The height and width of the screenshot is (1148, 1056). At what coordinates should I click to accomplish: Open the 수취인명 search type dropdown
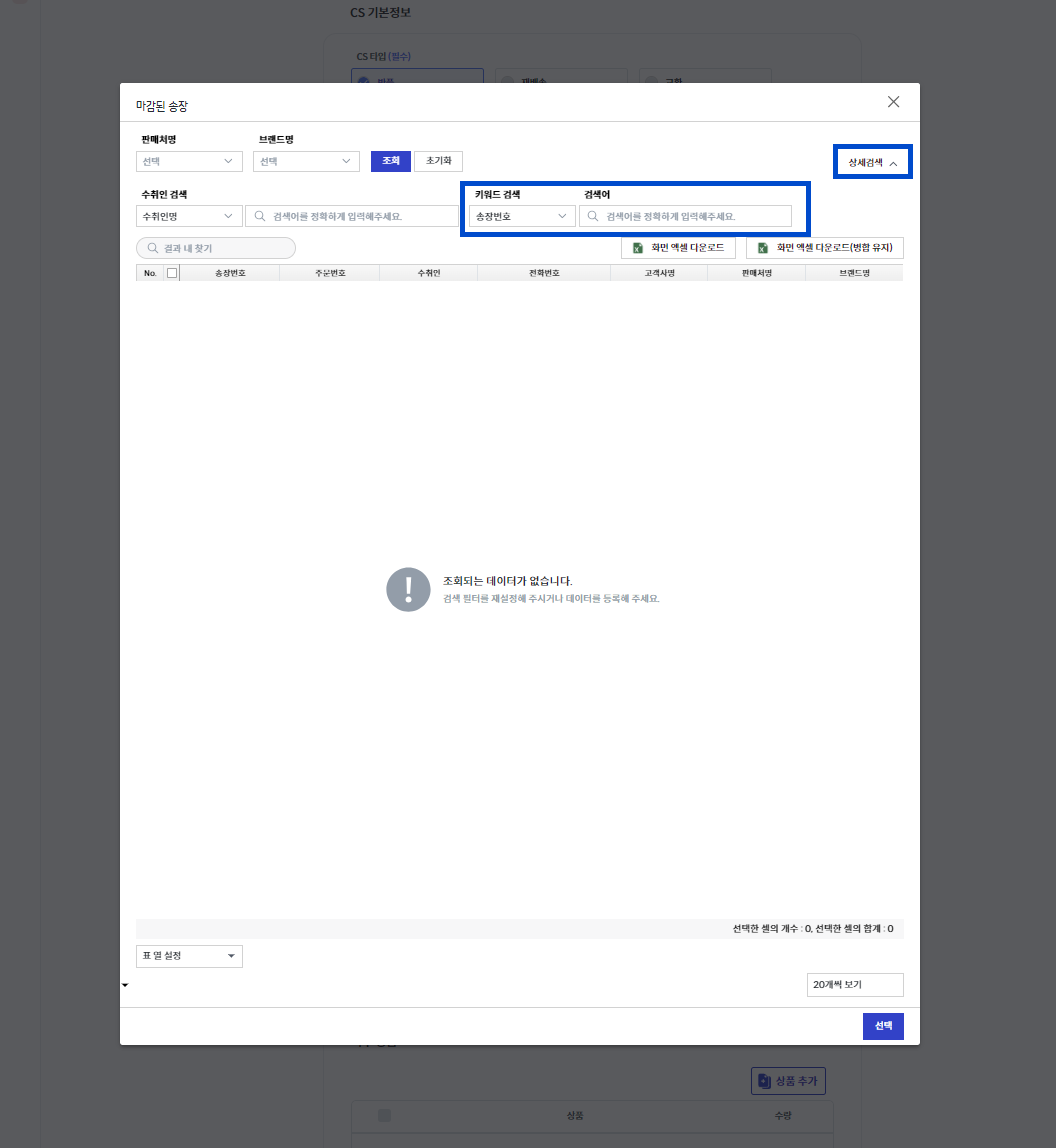coord(189,216)
